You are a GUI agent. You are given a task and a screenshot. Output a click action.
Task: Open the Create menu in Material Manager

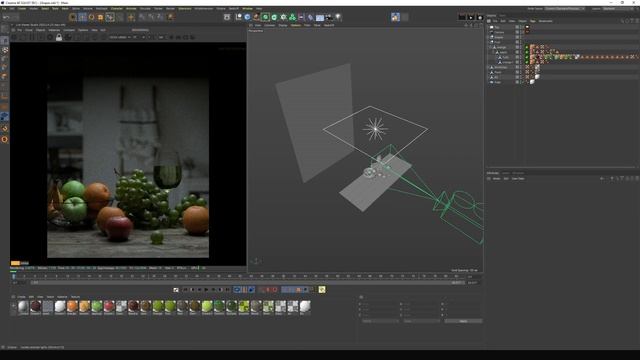pos(21,297)
